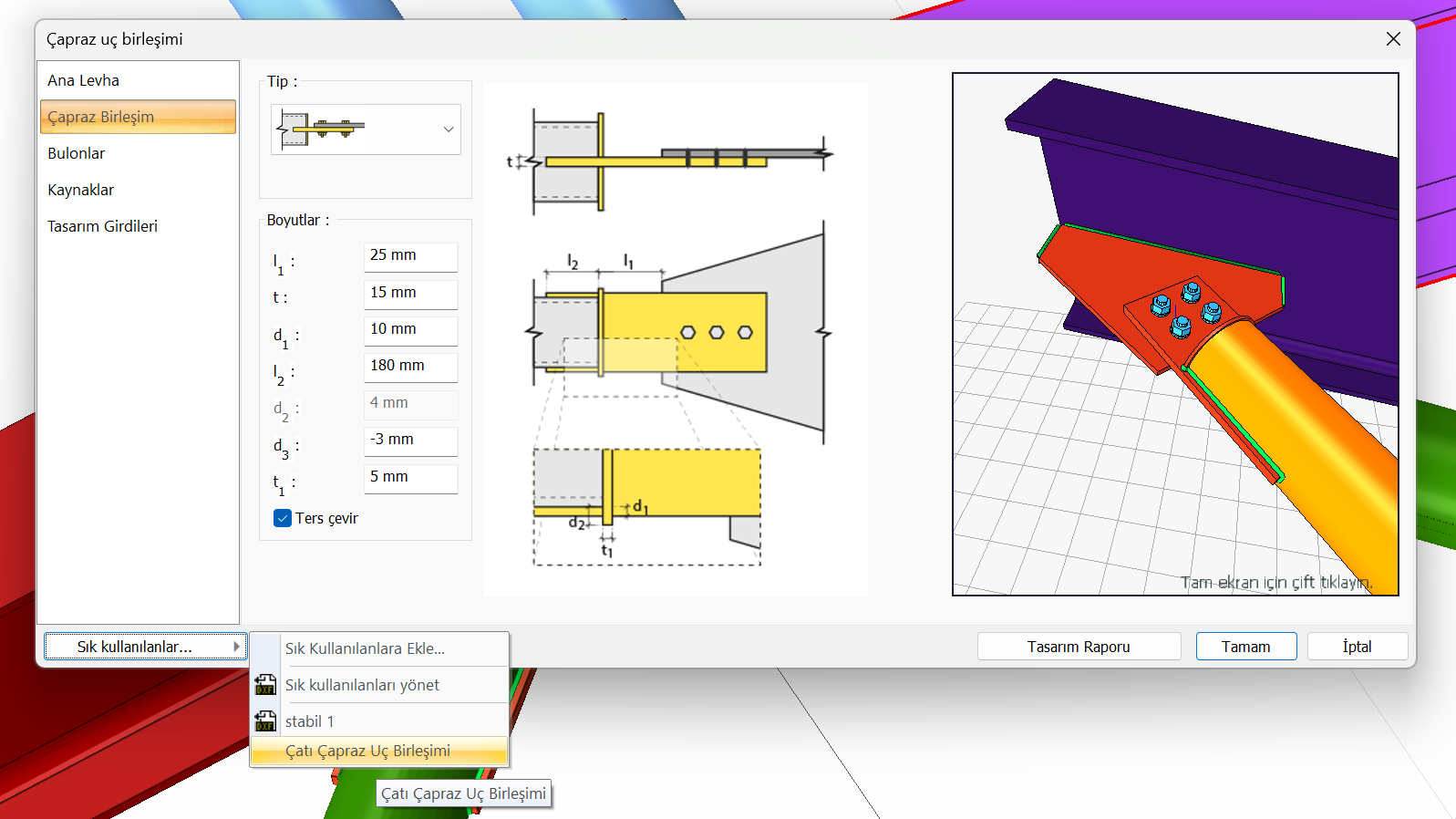1456x819 pixels.
Task: Click the icon next to 'stabil 1'
Action: point(265,721)
